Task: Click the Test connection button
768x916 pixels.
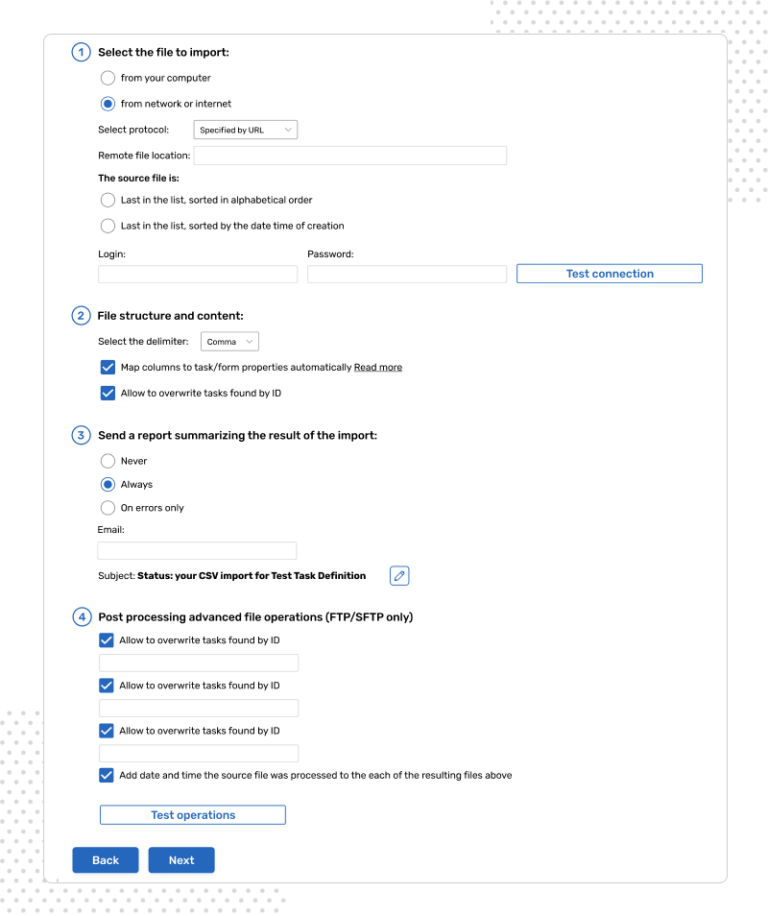Action: (608, 273)
